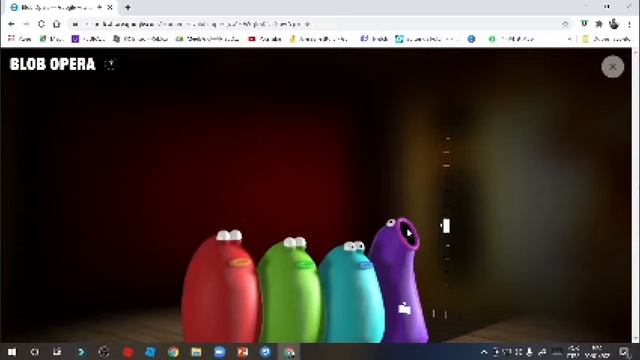This screenshot has width=640, height=360.
Task: Open the browser home page
Action: 56,24
